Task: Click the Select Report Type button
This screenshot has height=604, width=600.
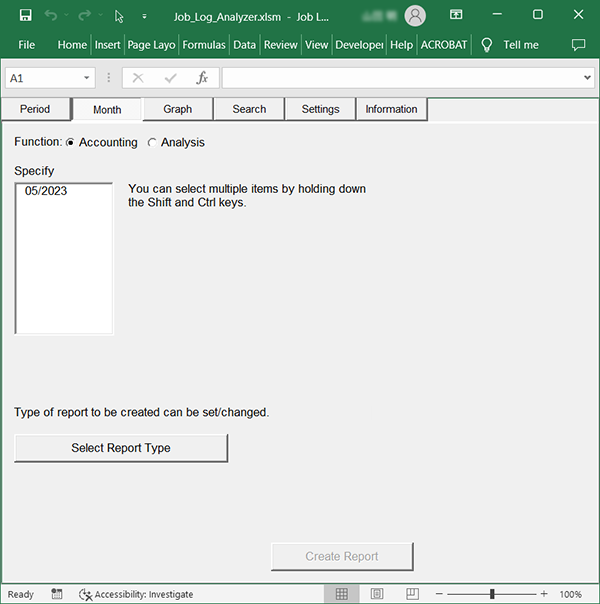Action: [121, 448]
